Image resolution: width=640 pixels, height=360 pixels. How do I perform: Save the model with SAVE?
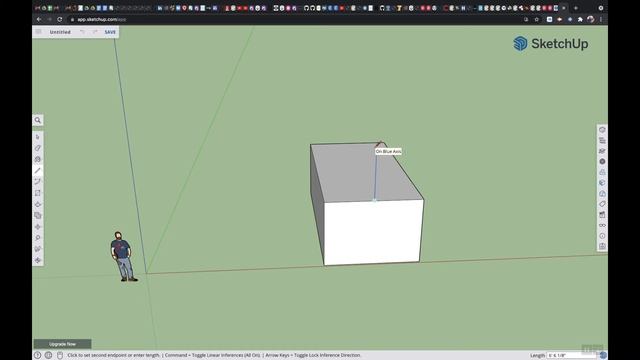pos(110,32)
